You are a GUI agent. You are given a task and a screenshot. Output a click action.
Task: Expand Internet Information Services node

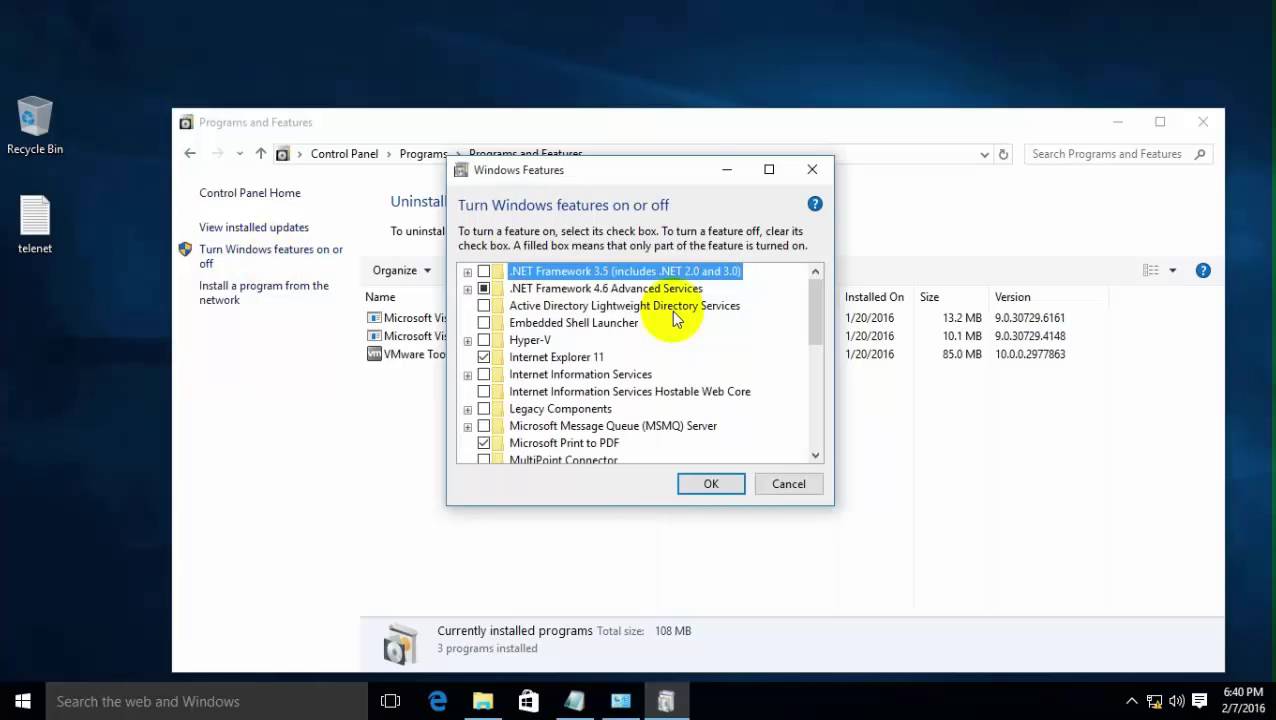pyautogui.click(x=467, y=375)
